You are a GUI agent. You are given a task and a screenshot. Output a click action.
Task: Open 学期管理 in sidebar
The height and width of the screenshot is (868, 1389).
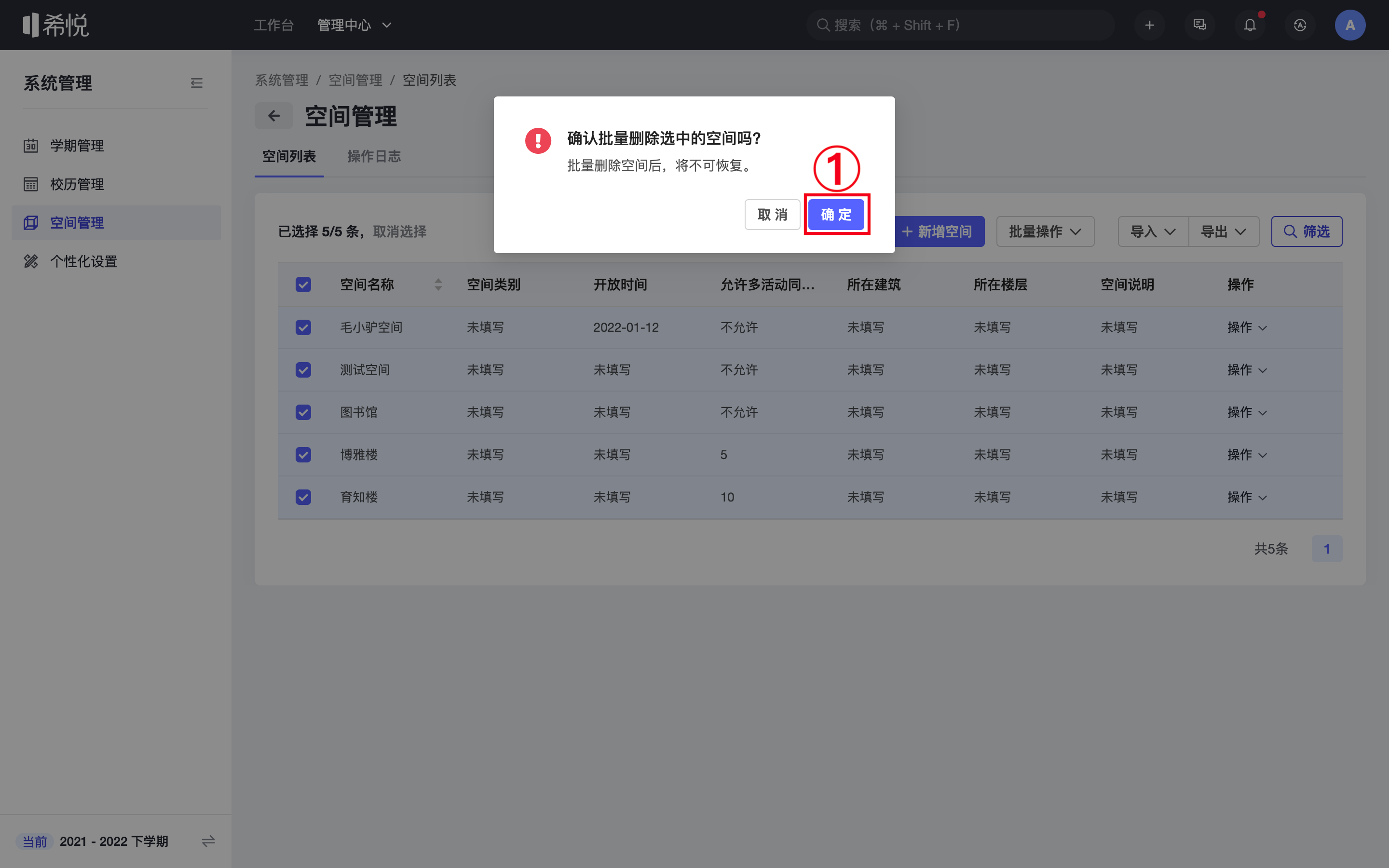116,145
